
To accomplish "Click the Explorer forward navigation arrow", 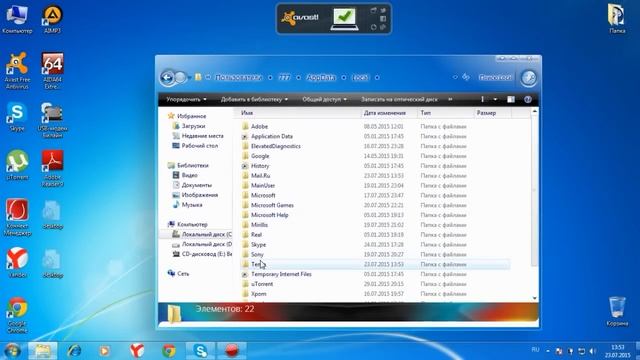I will point(180,78).
